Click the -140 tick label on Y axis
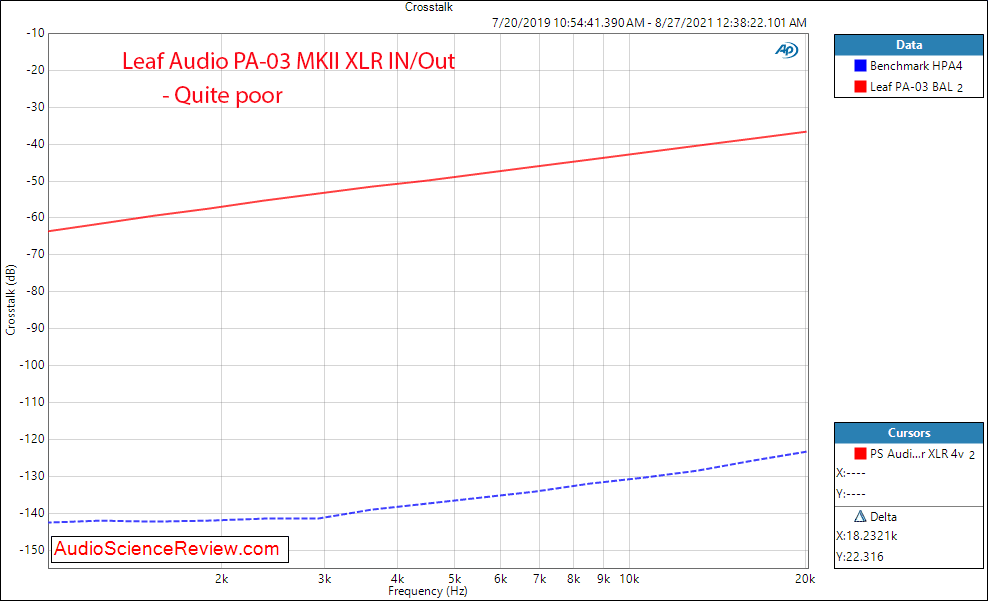This screenshot has height=601, width=988. 33,513
